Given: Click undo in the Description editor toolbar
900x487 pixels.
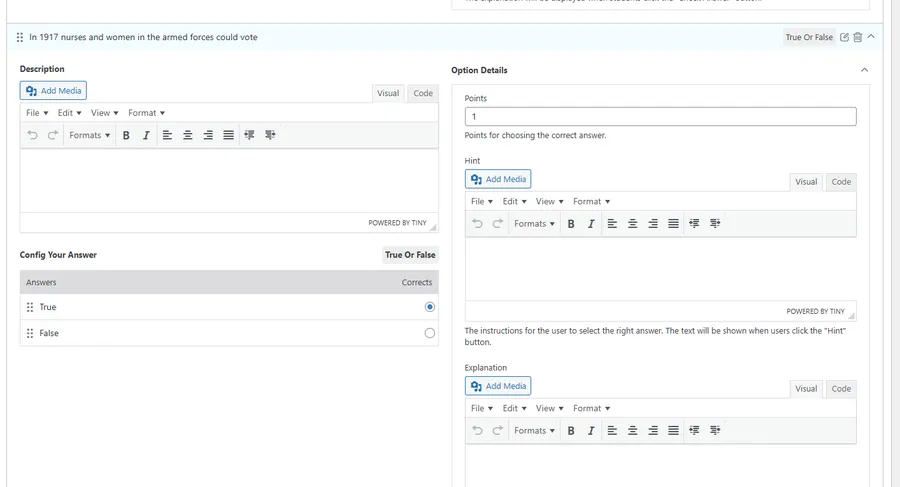Looking at the screenshot, I should click(32, 135).
